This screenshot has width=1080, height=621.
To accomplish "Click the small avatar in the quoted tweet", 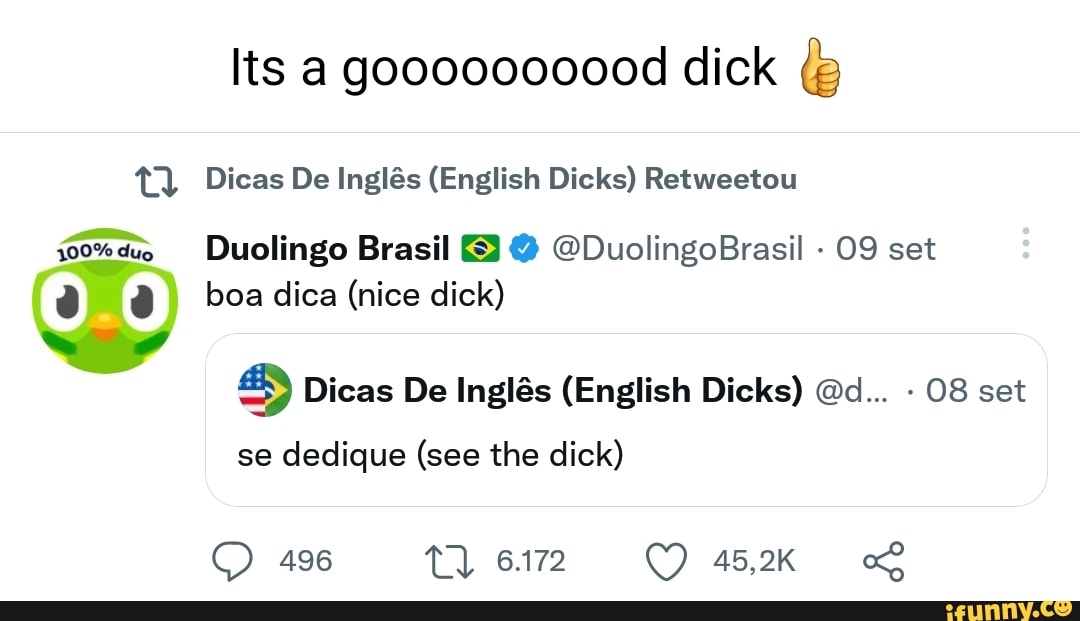I will point(266,390).
